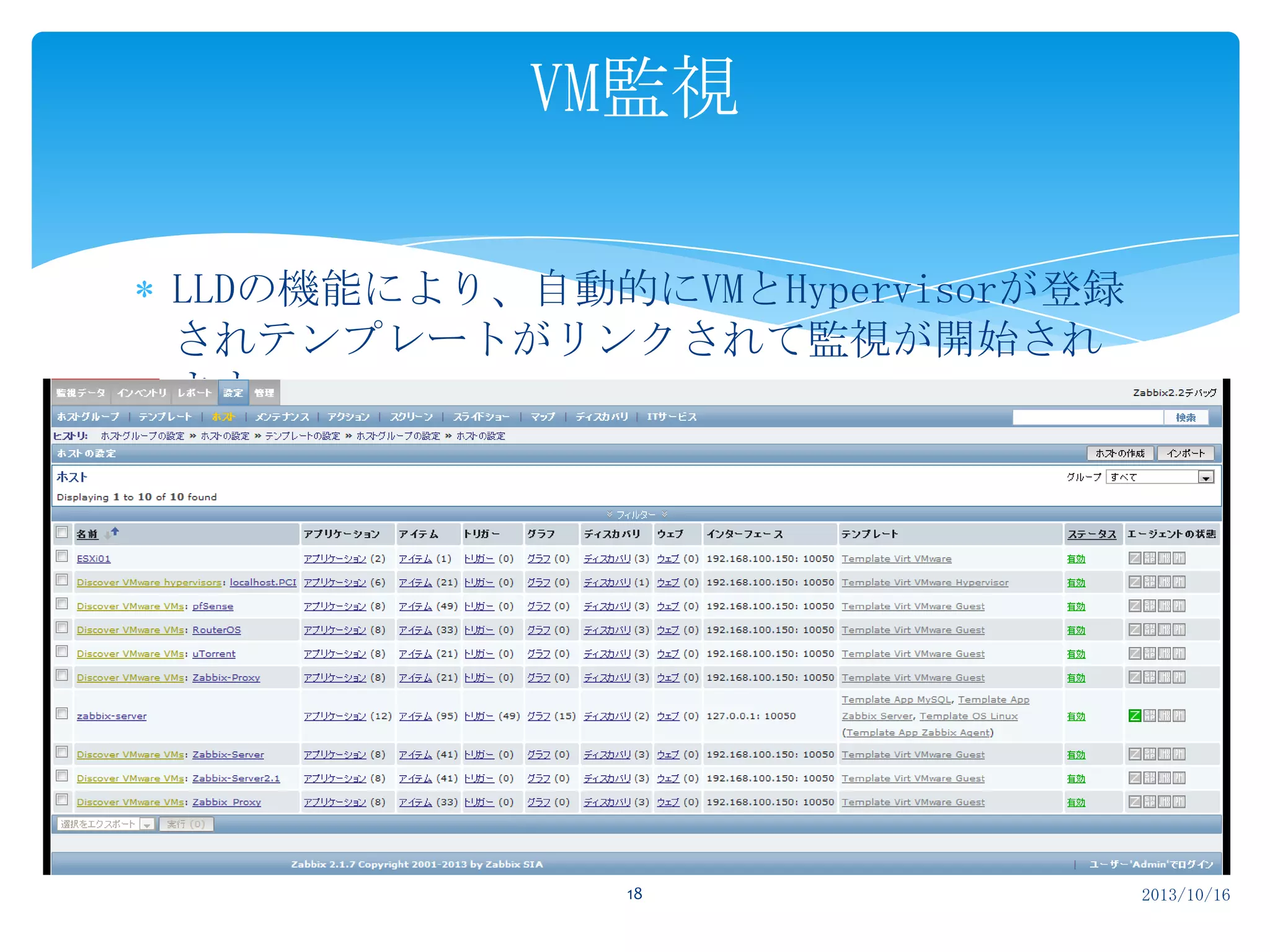
Task: Click Zabbix agent icon in pfSense row
Action: [x=1134, y=606]
